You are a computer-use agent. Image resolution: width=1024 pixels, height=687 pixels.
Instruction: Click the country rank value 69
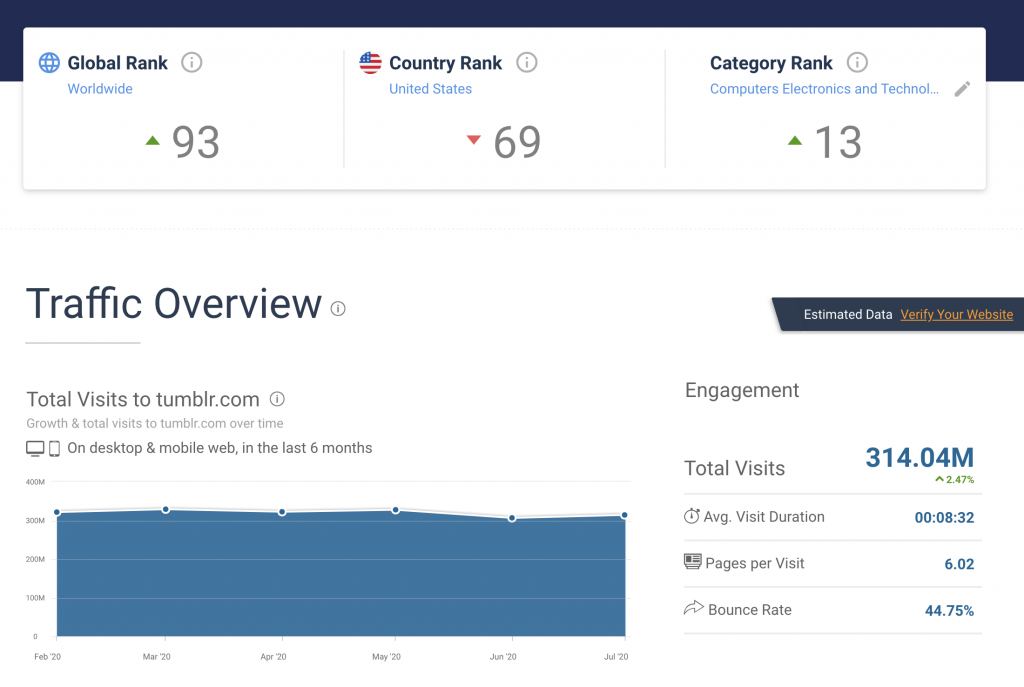pos(517,142)
